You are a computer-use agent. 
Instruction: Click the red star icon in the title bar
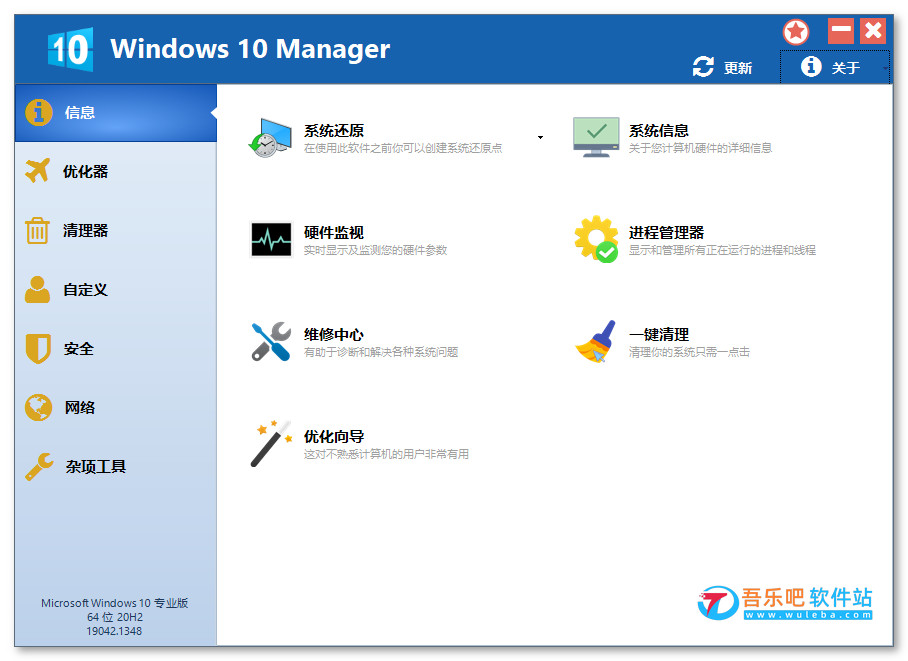(x=796, y=32)
